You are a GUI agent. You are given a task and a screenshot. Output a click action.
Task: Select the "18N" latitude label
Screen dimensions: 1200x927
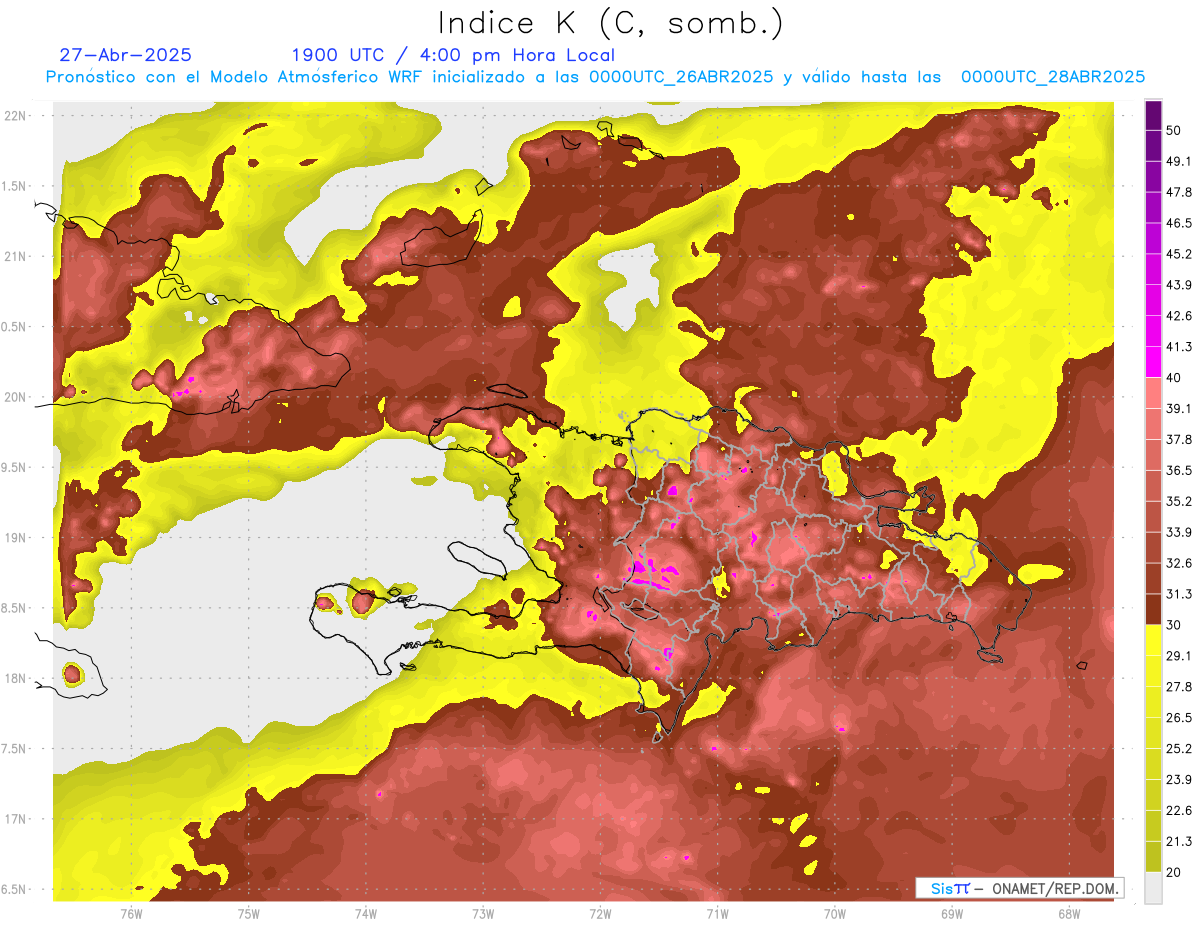click(16, 679)
